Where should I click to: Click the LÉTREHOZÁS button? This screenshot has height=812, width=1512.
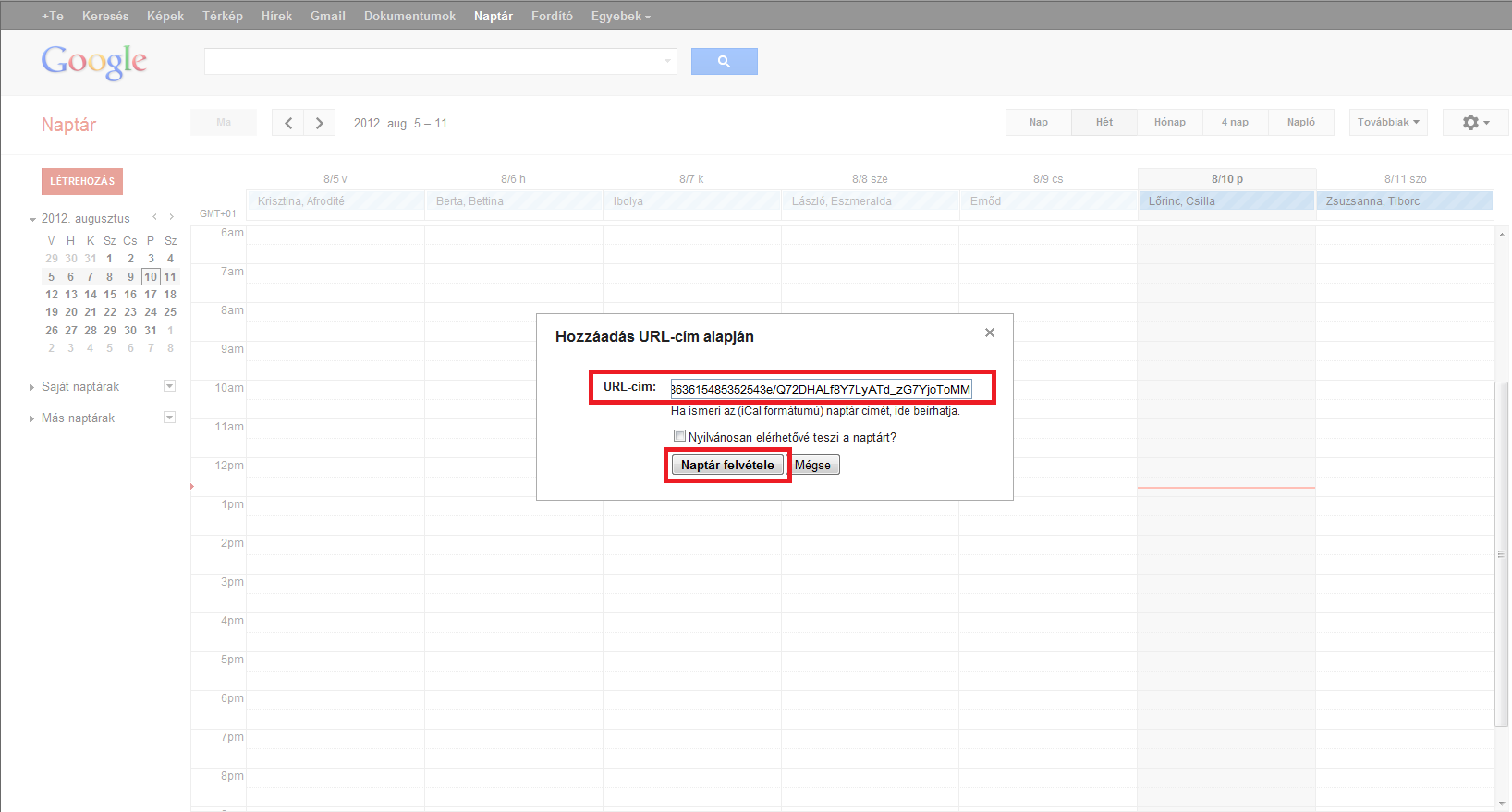[82, 181]
